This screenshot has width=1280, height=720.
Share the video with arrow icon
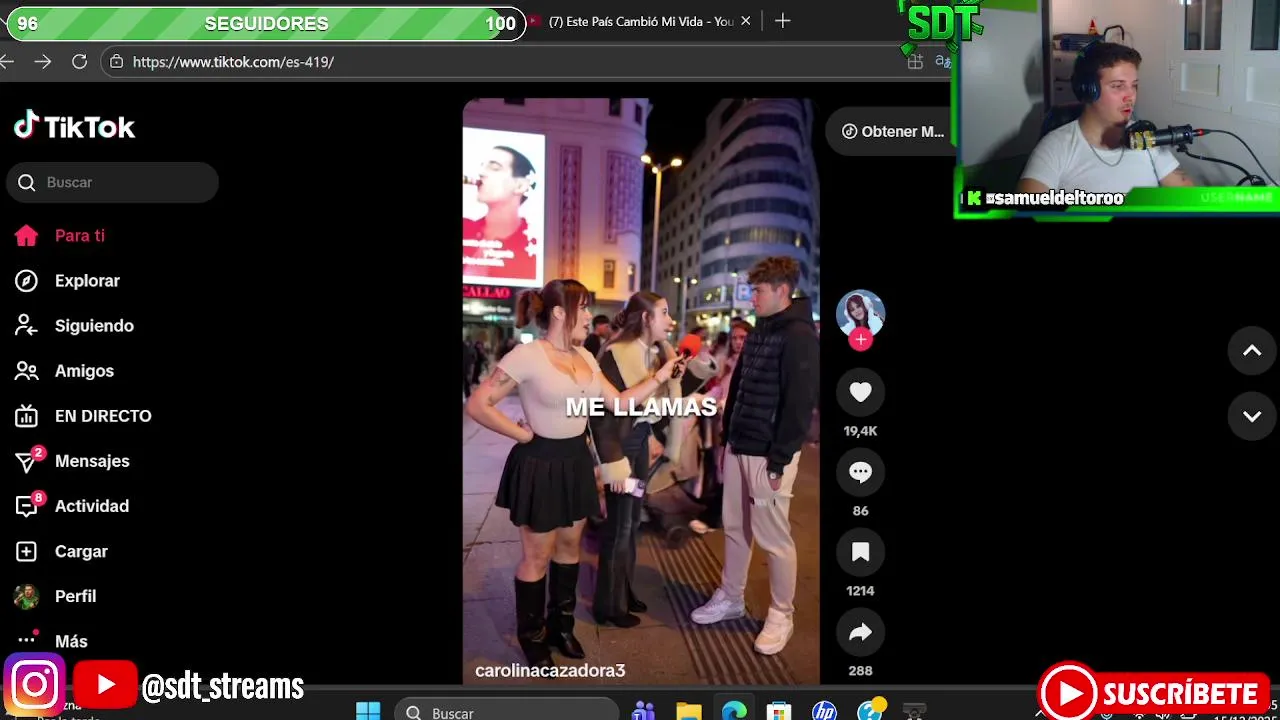pos(860,632)
